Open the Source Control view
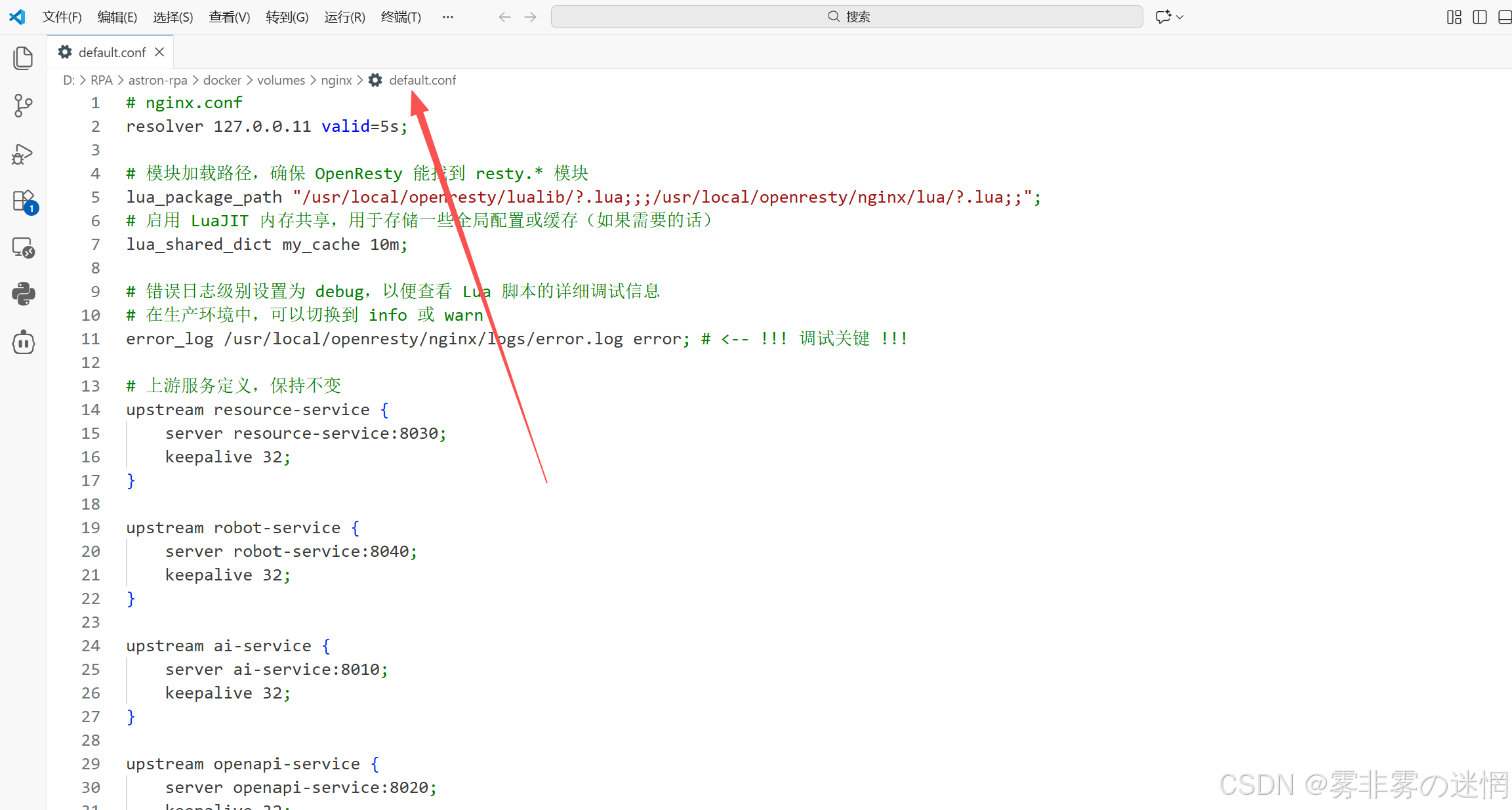This screenshot has width=1512, height=810. click(x=23, y=106)
